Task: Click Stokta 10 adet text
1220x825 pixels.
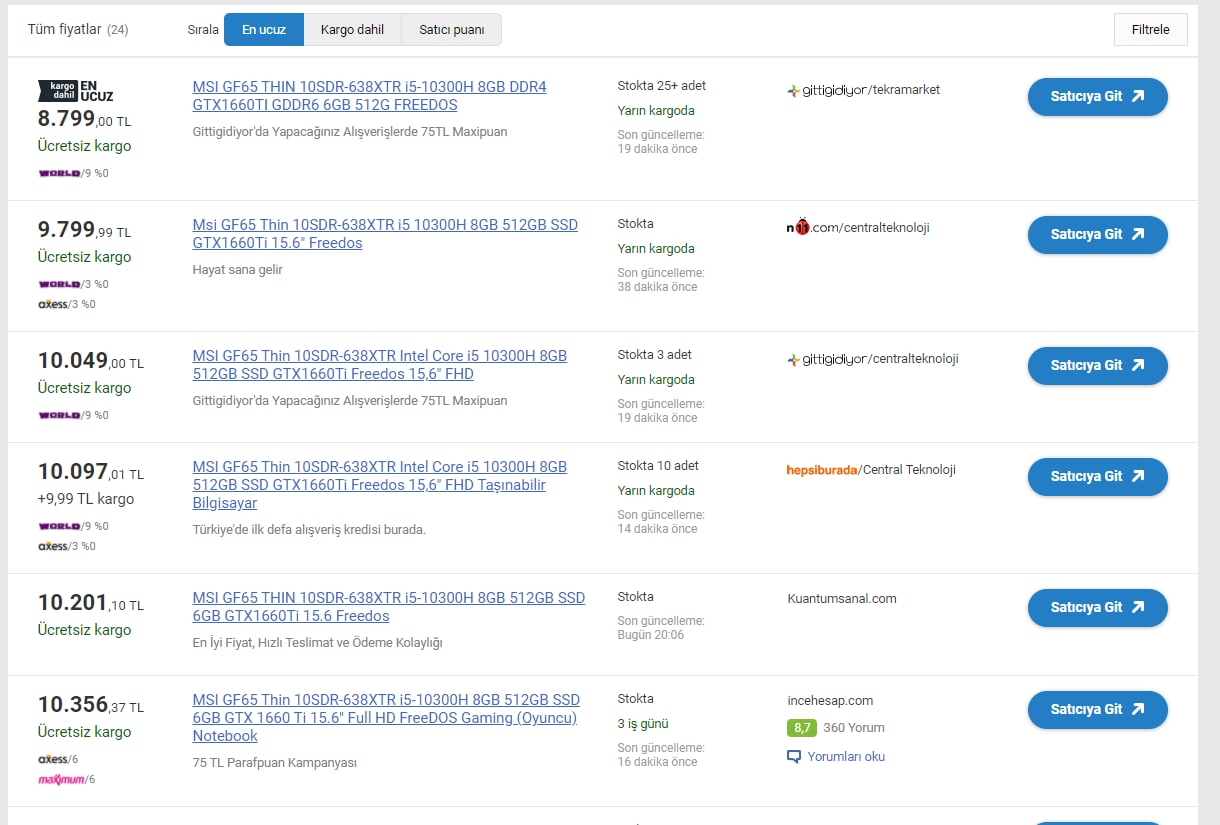Action: (x=658, y=466)
